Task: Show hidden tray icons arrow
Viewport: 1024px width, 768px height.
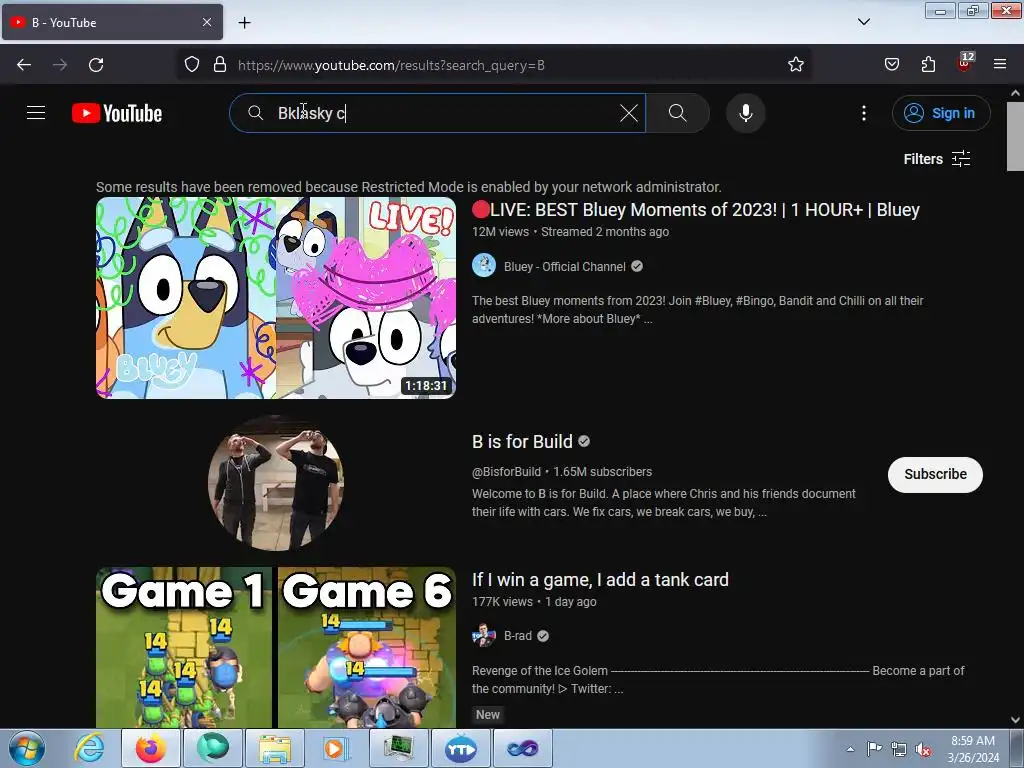Action: click(x=850, y=749)
